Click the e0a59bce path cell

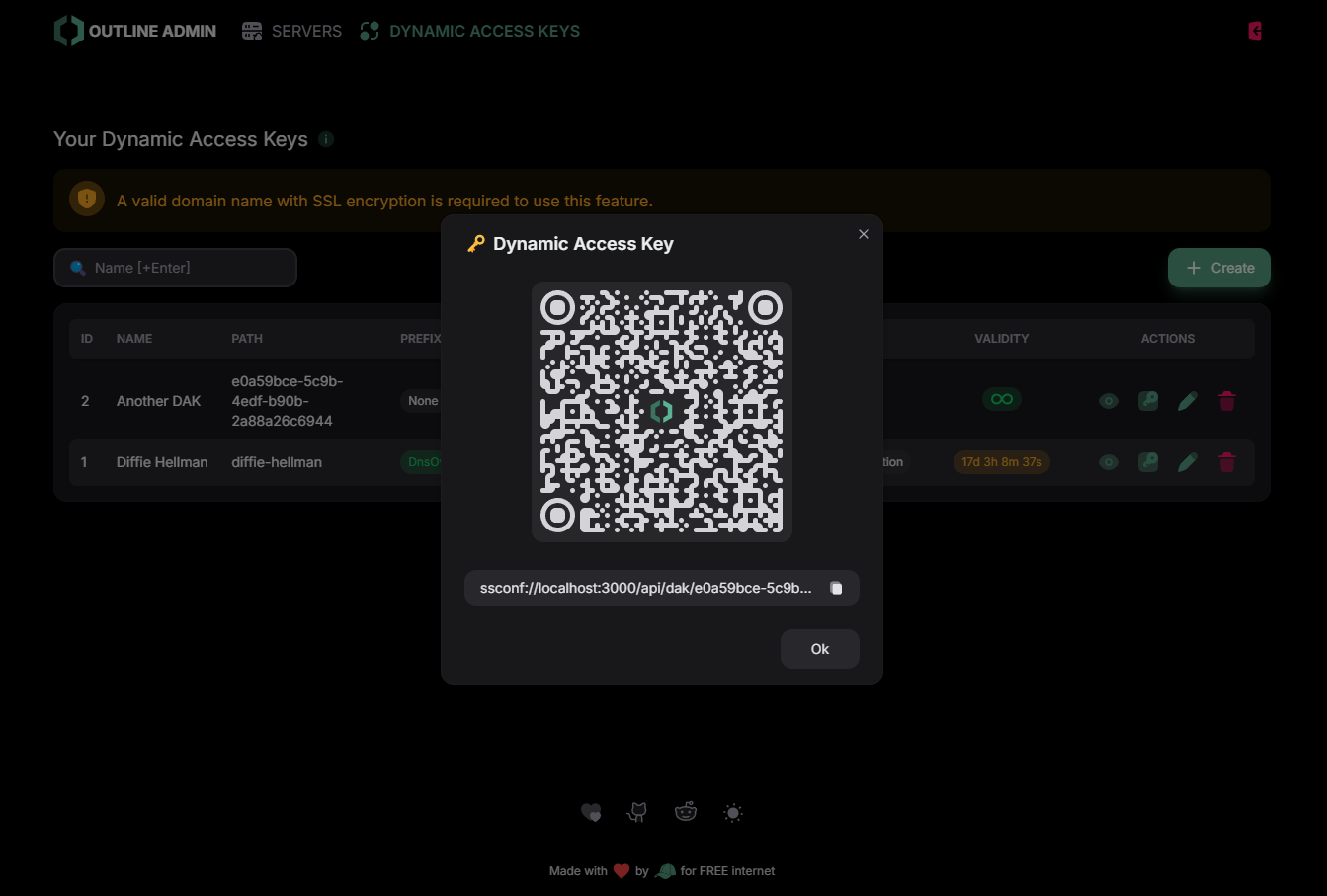coord(288,401)
